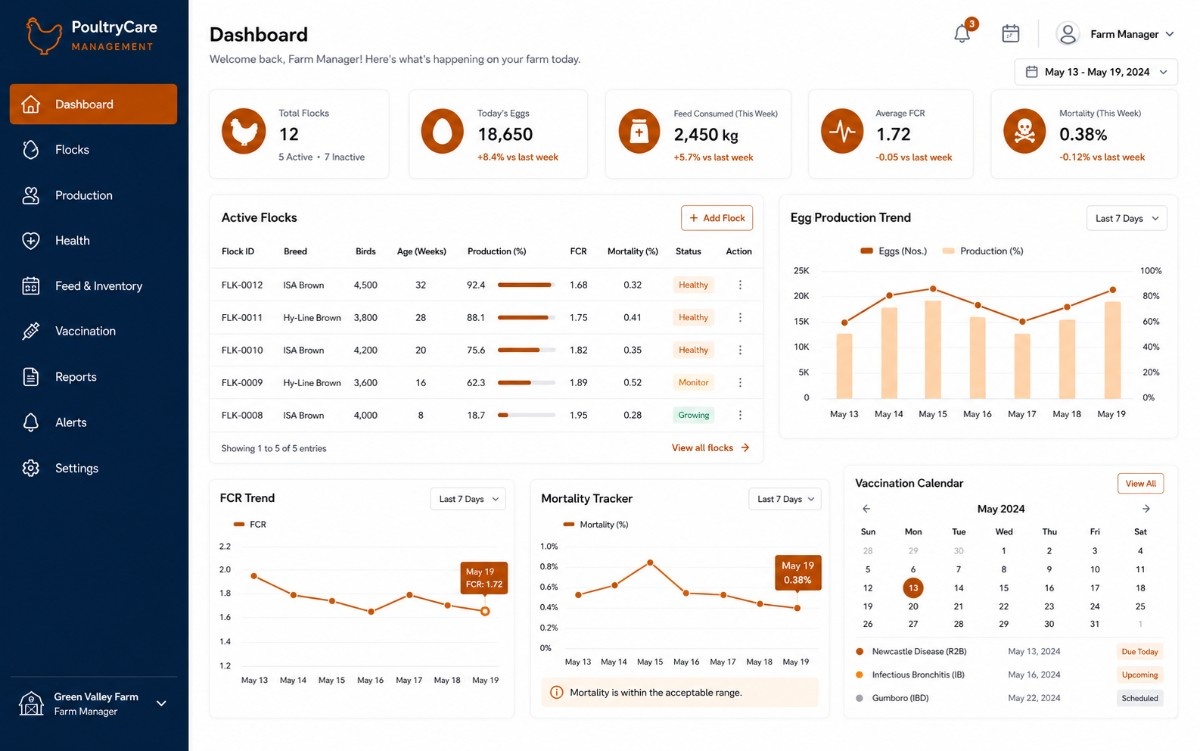This screenshot has width=1200, height=751.
Task: Click the Farm Manager avatar icon
Action: (x=1068, y=34)
